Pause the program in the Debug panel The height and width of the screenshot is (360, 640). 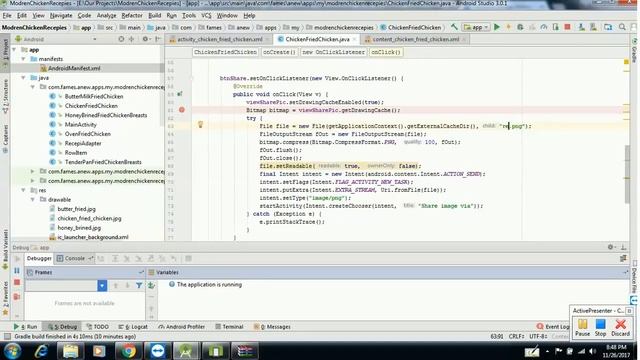17,271
